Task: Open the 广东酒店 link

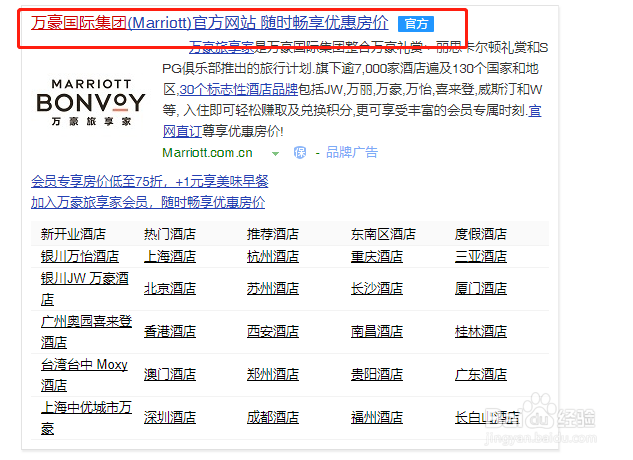Action: pos(480,375)
